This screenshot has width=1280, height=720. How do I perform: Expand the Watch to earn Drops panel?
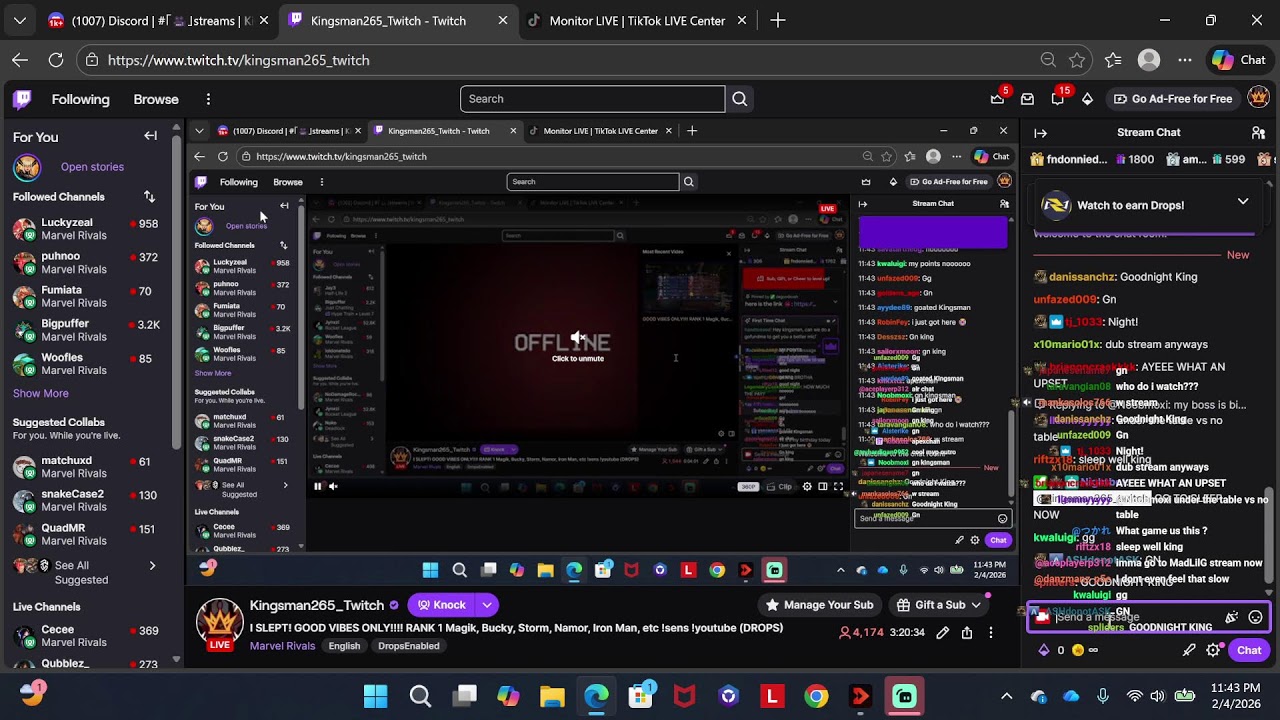tap(1243, 202)
